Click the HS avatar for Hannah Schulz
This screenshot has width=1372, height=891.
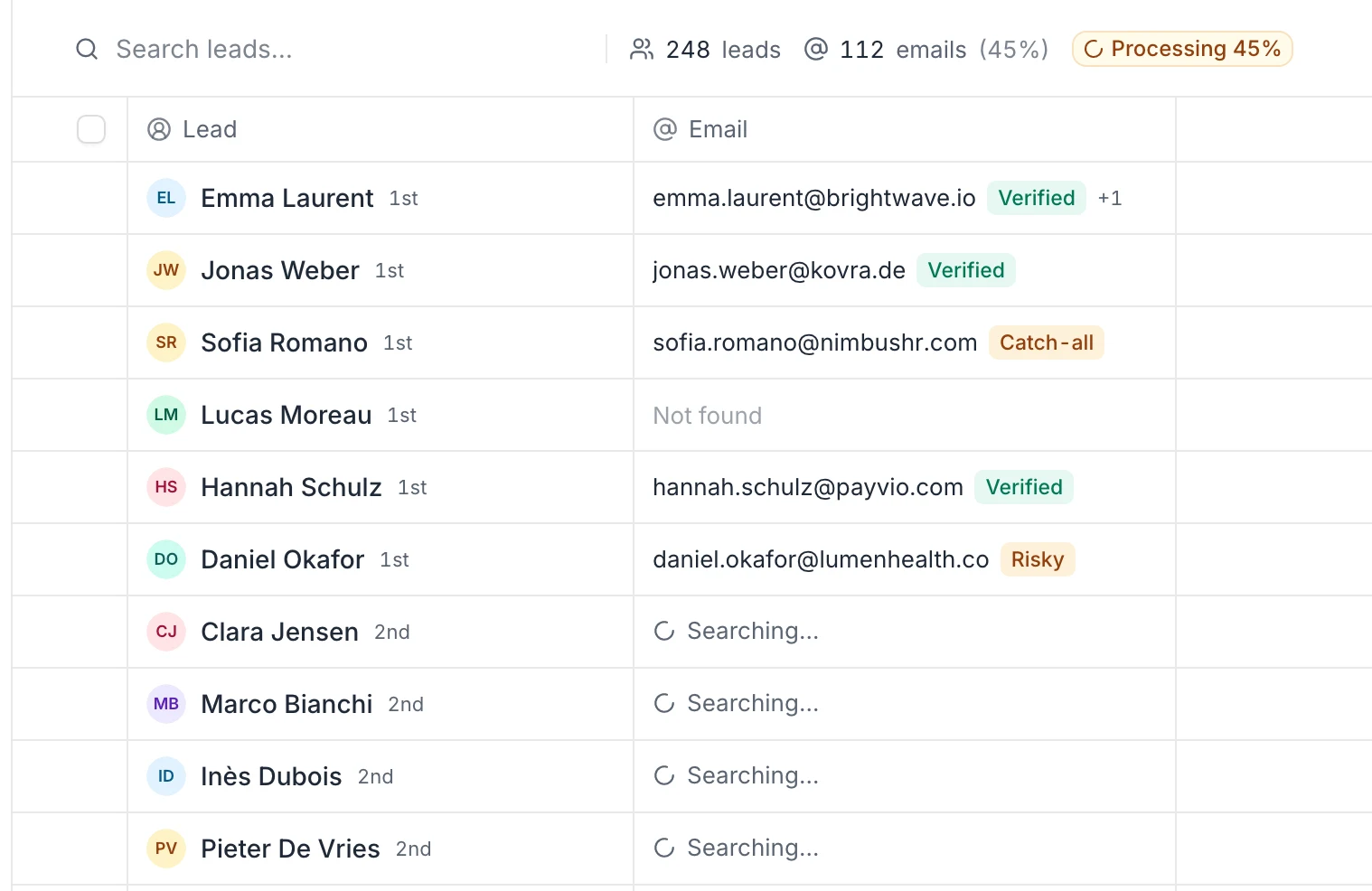(x=166, y=487)
